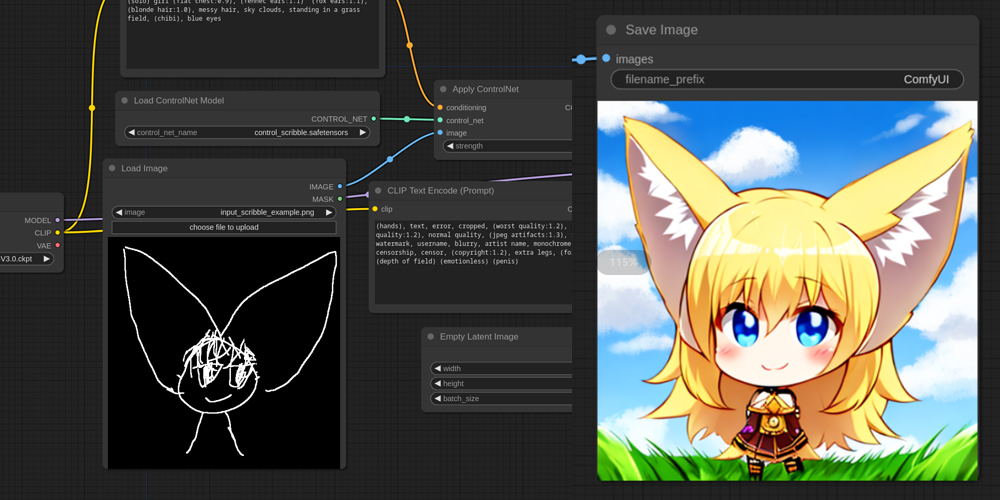Click the IMAGE output socket on Load Image
The width and height of the screenshot is (1000, 500).
coord(340,186)
